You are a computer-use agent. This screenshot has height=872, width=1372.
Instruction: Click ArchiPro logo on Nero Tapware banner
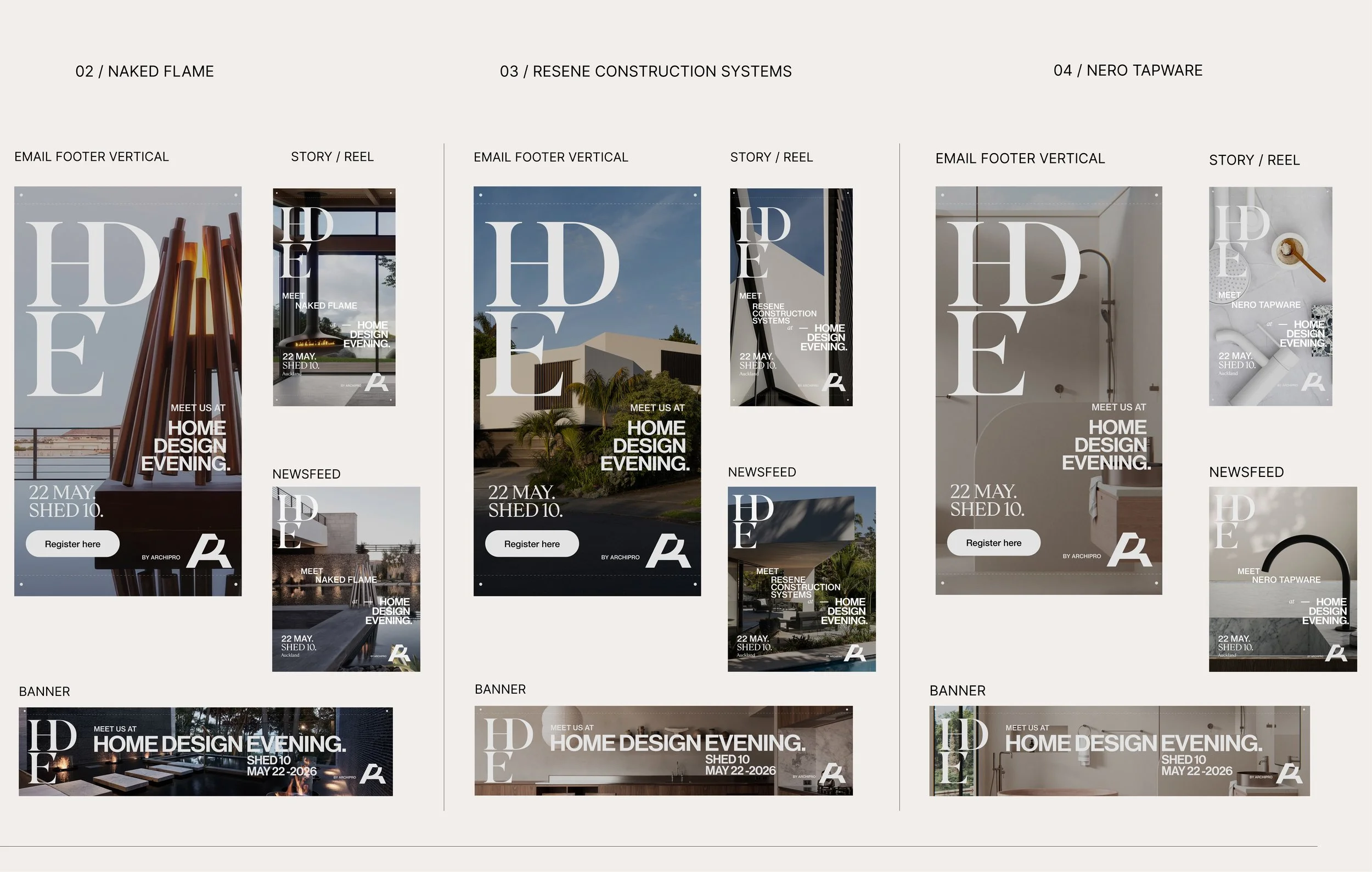point(1290,774)
